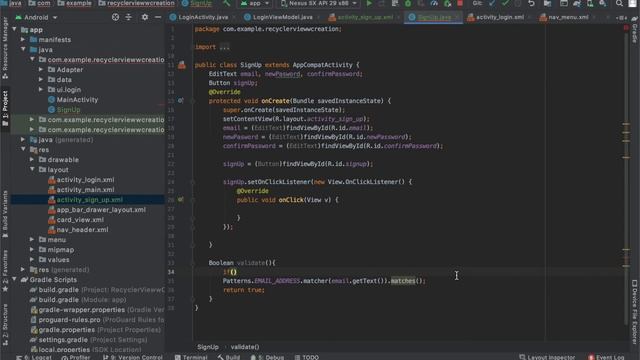The width and height of the screenshot is (640, 360).
Task: Run the app with the green play icon
Action: tap(369, 3)
